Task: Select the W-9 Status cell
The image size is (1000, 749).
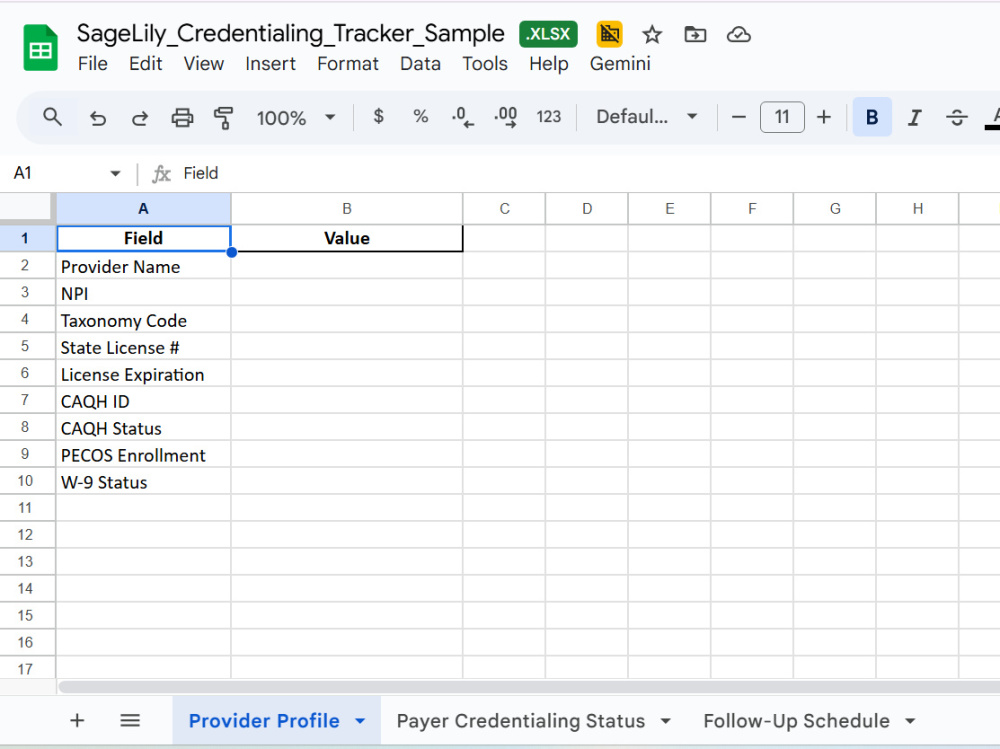Action: point(143,482)
